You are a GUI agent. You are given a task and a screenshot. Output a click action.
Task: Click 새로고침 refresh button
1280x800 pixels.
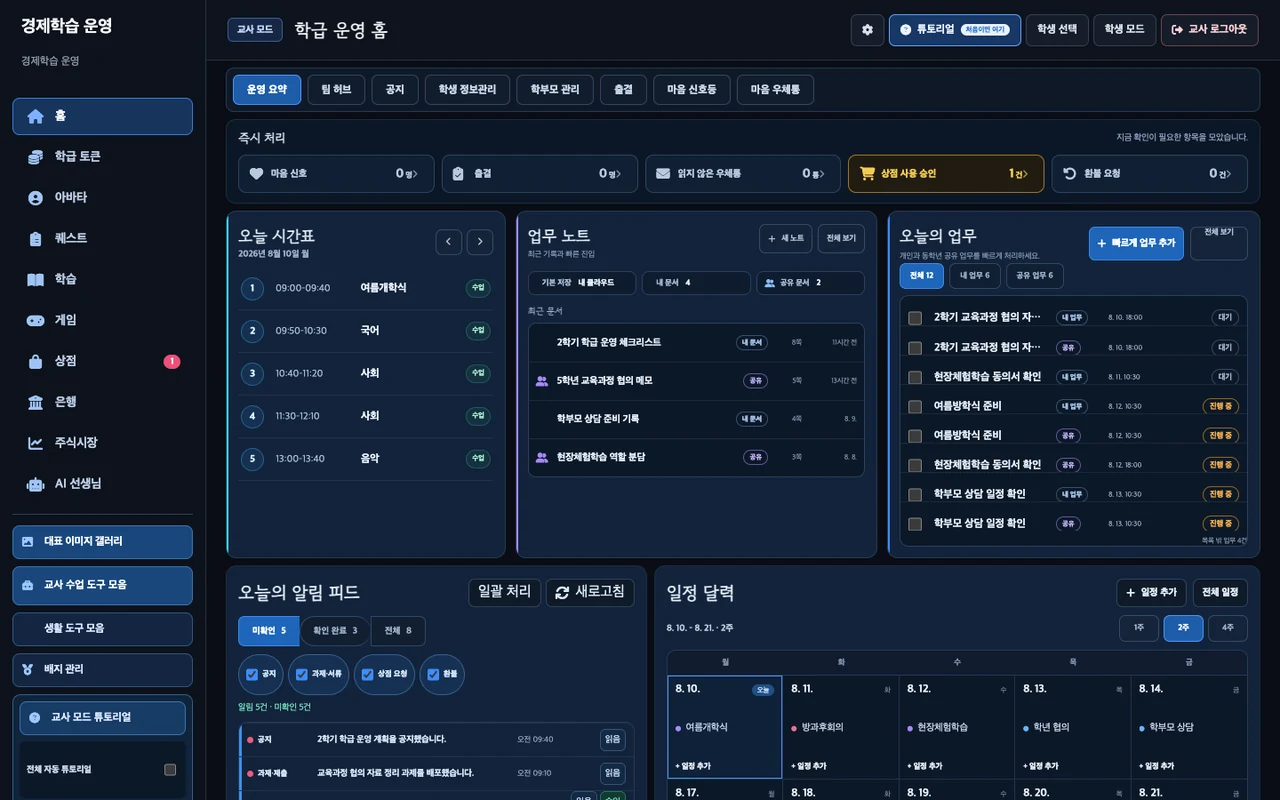tap(590, 592)
